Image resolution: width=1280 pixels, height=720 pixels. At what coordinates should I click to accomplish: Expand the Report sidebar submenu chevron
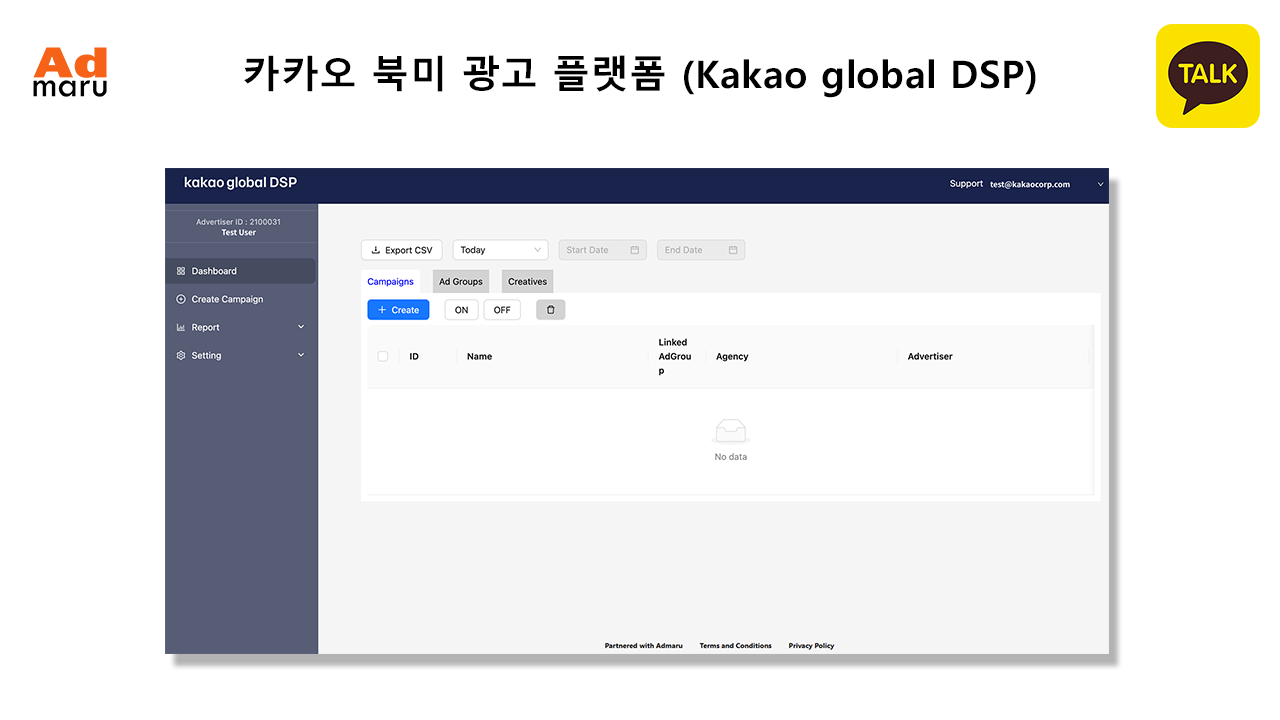[301, 327]
